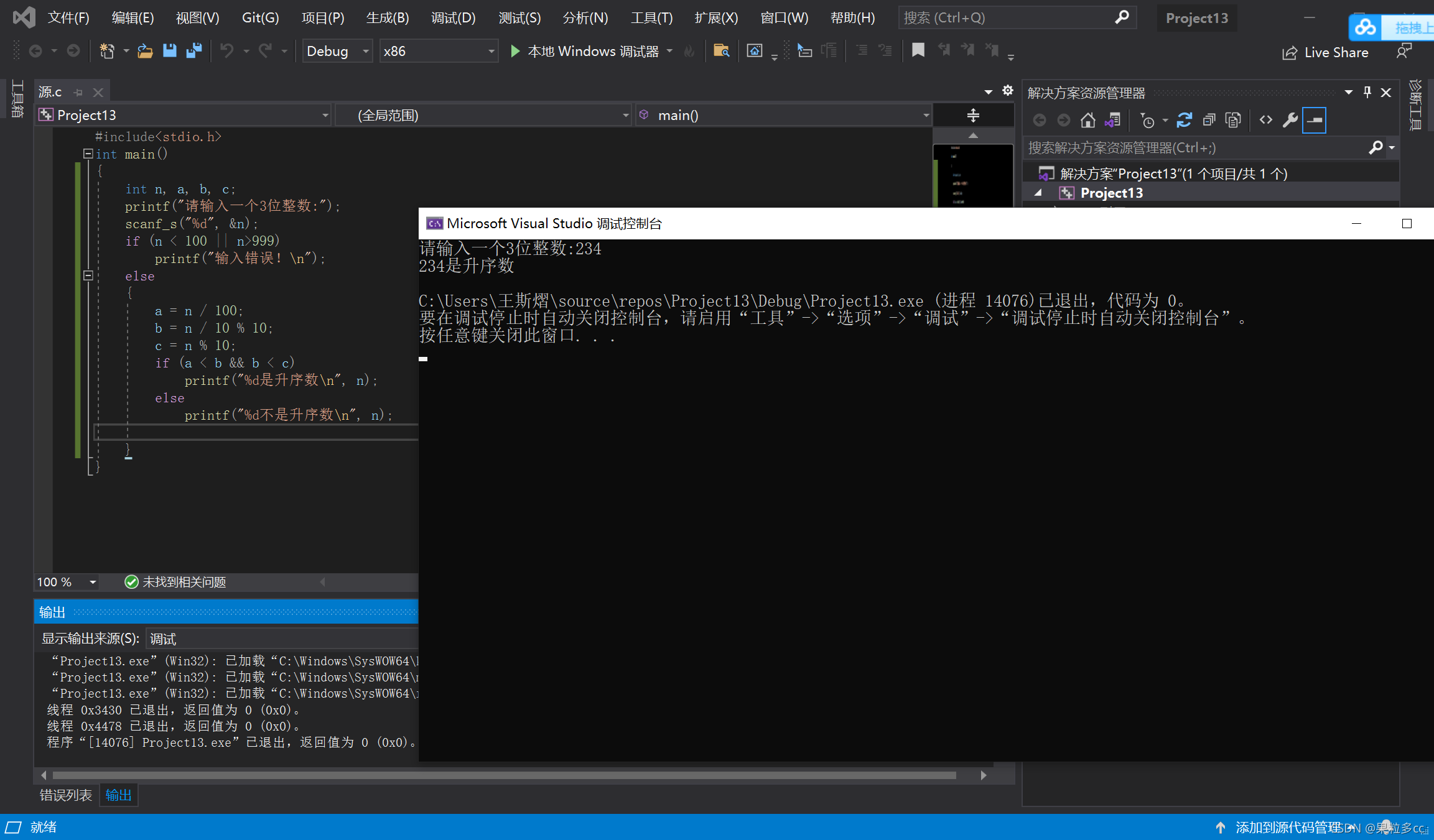The width and height of the screenshot is (1434, 840).
Task: Open the Git(G) menu
Action: click(x=260, y=17)
